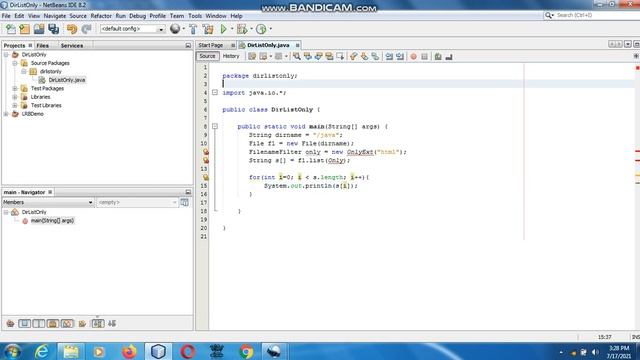Expand the URLDemo project node

tap(6, 114)
